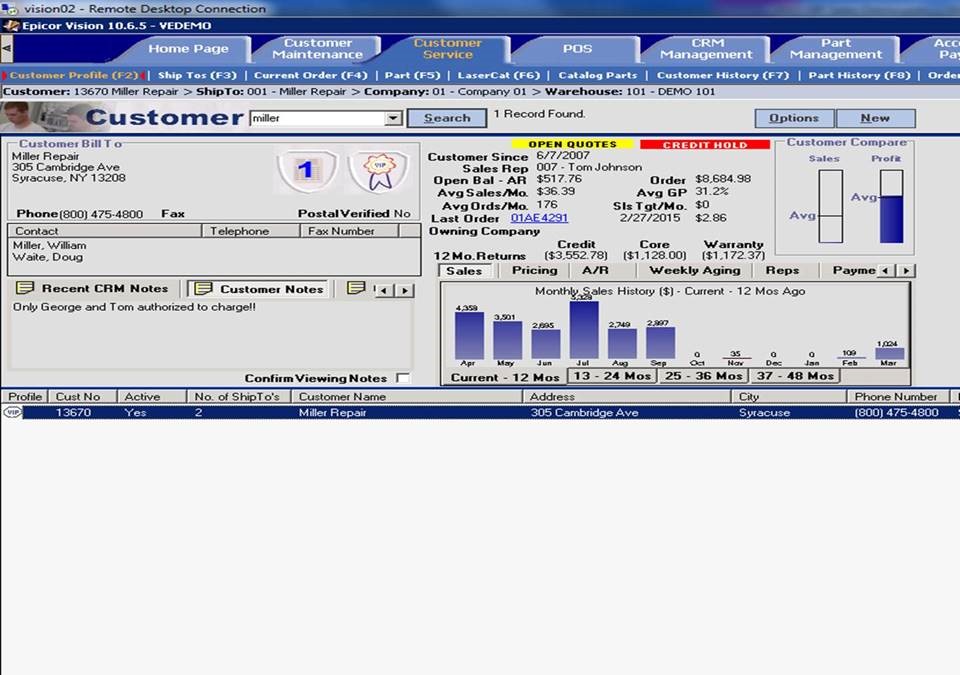The image size is (960, 675).
Task: Open the customer search dropdown list
Action: 394,117
